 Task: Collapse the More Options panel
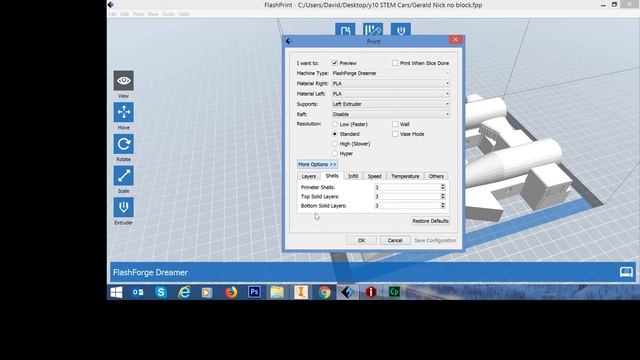pyautogui.click(x=317, y=164)
